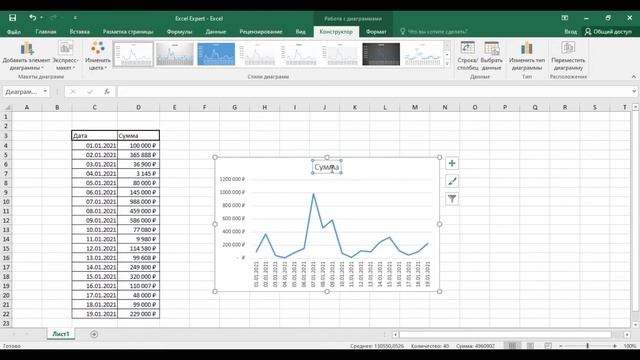Click the zoom out minus icon
Screen dimensions: 640x360
pyautogui.click(x=561, y=346)
